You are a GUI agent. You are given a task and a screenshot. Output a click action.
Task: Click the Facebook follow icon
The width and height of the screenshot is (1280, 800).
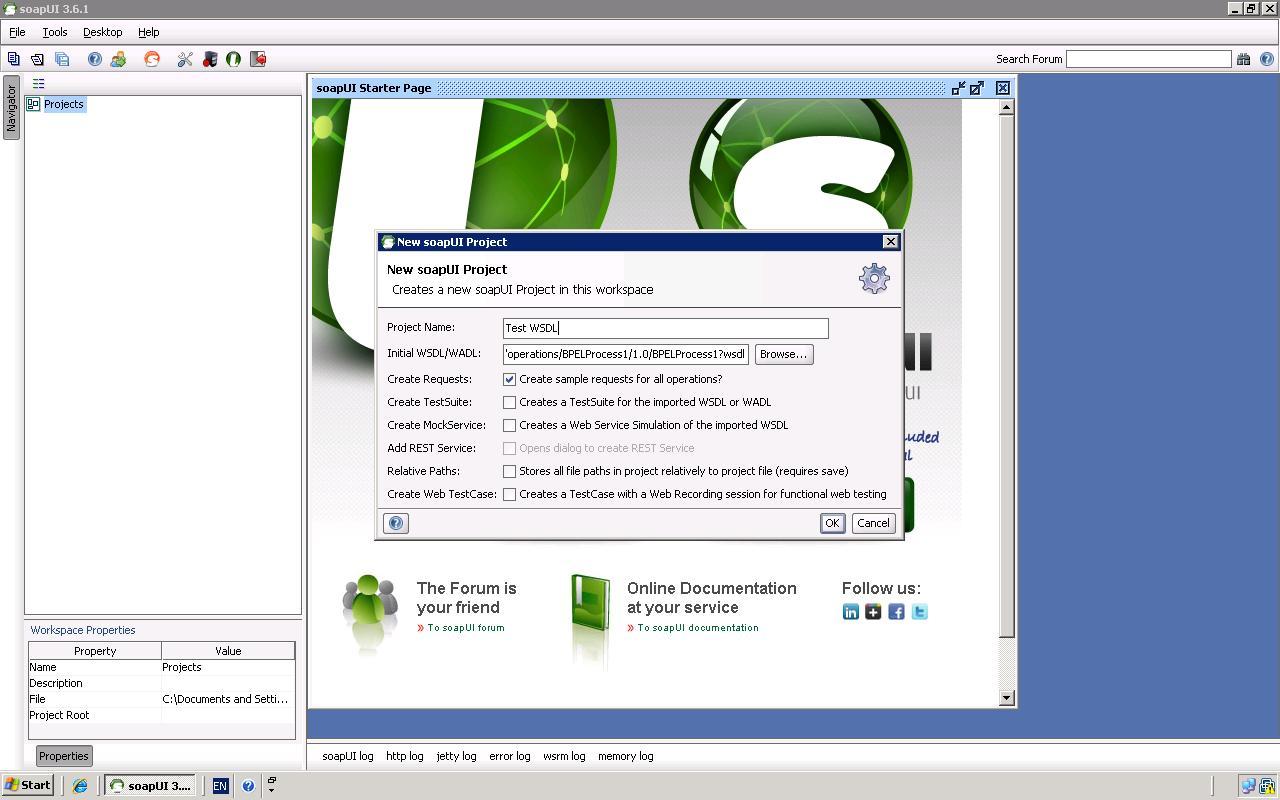click(897, 612)
